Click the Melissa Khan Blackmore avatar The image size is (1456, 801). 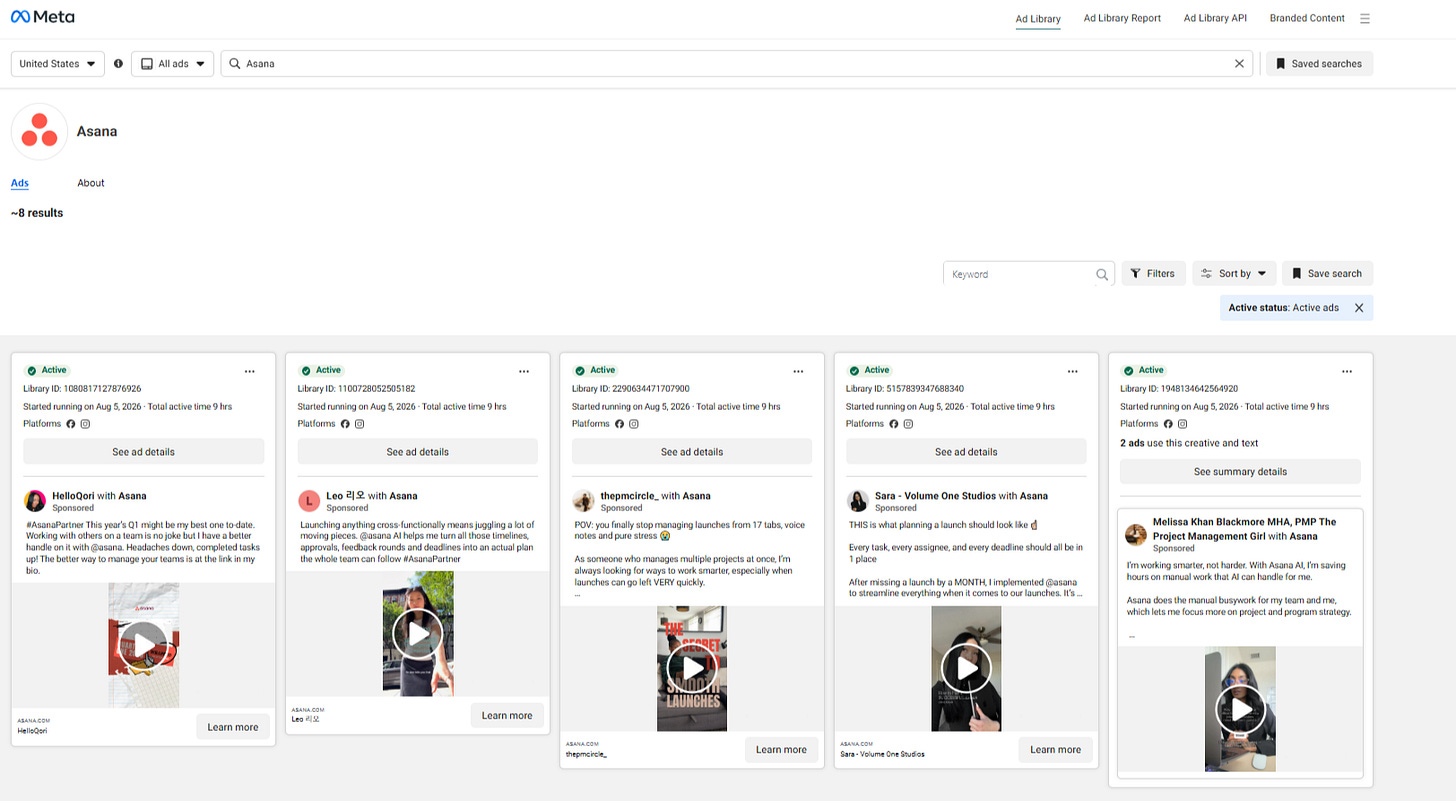point(1136,535)
